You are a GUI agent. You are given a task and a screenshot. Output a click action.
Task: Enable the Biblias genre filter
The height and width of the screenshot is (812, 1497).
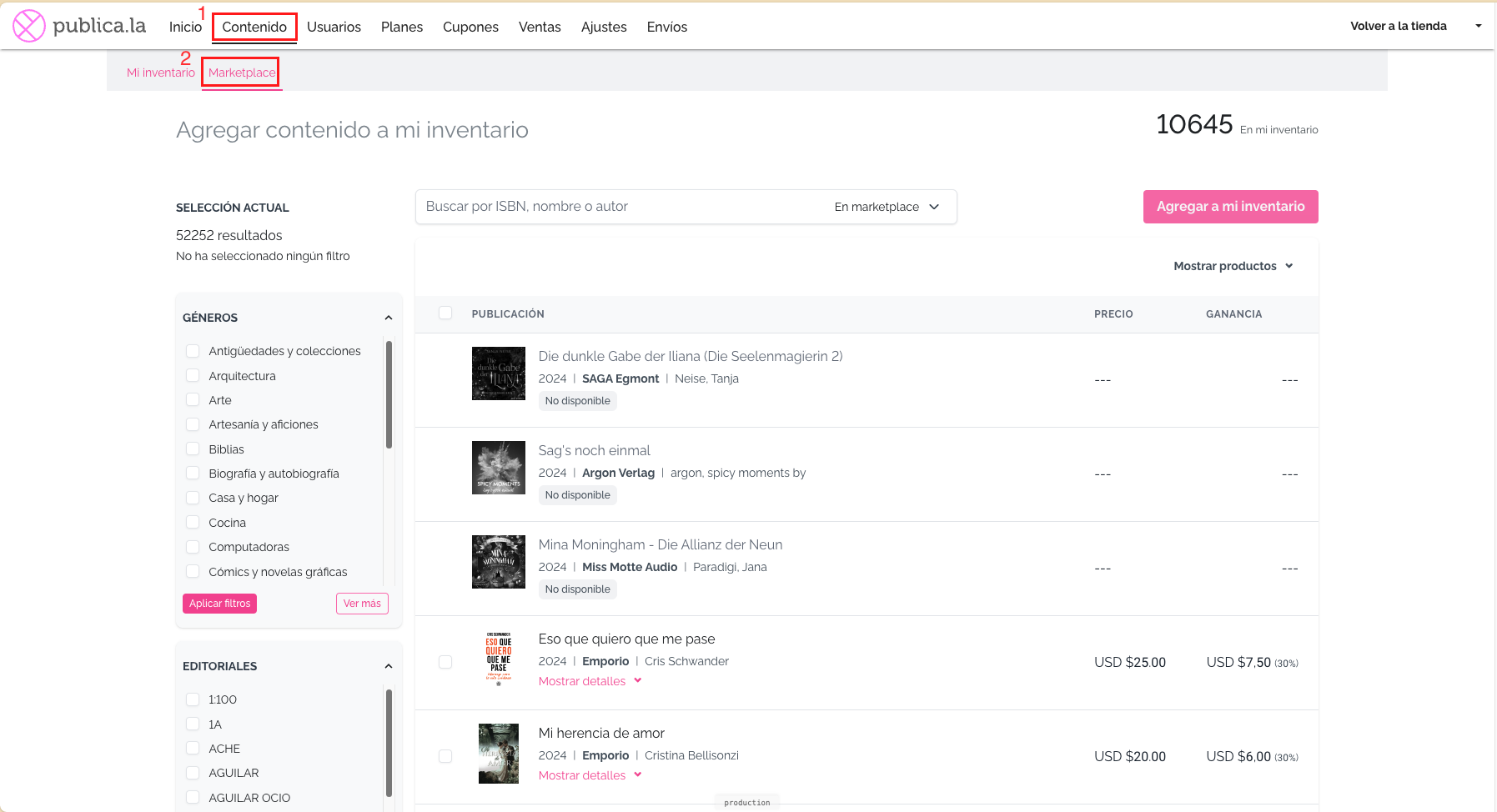pyautogui.click(x=193, y=449)
